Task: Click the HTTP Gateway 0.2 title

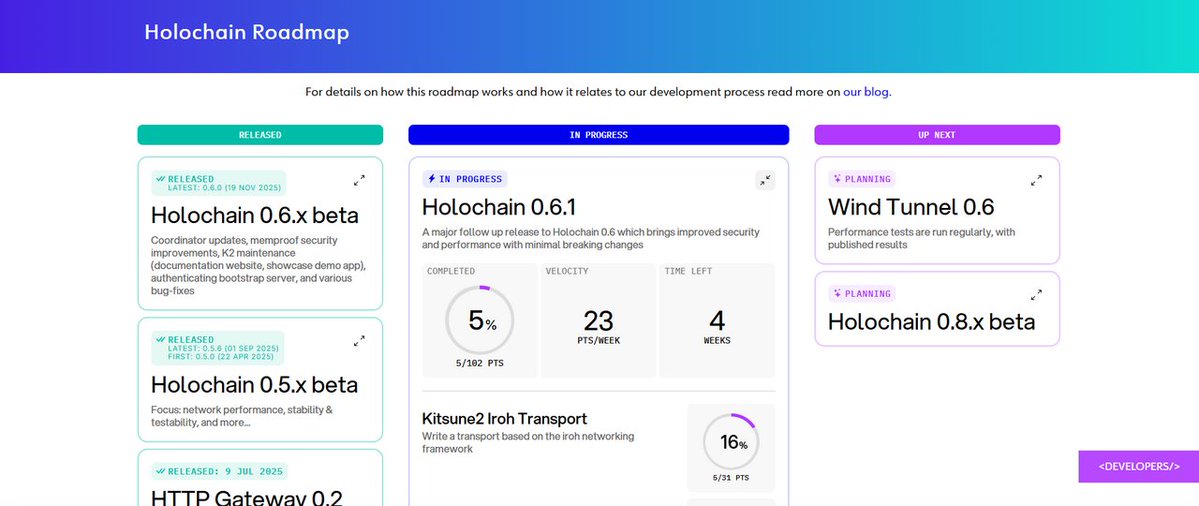Action: click(246, 498)
